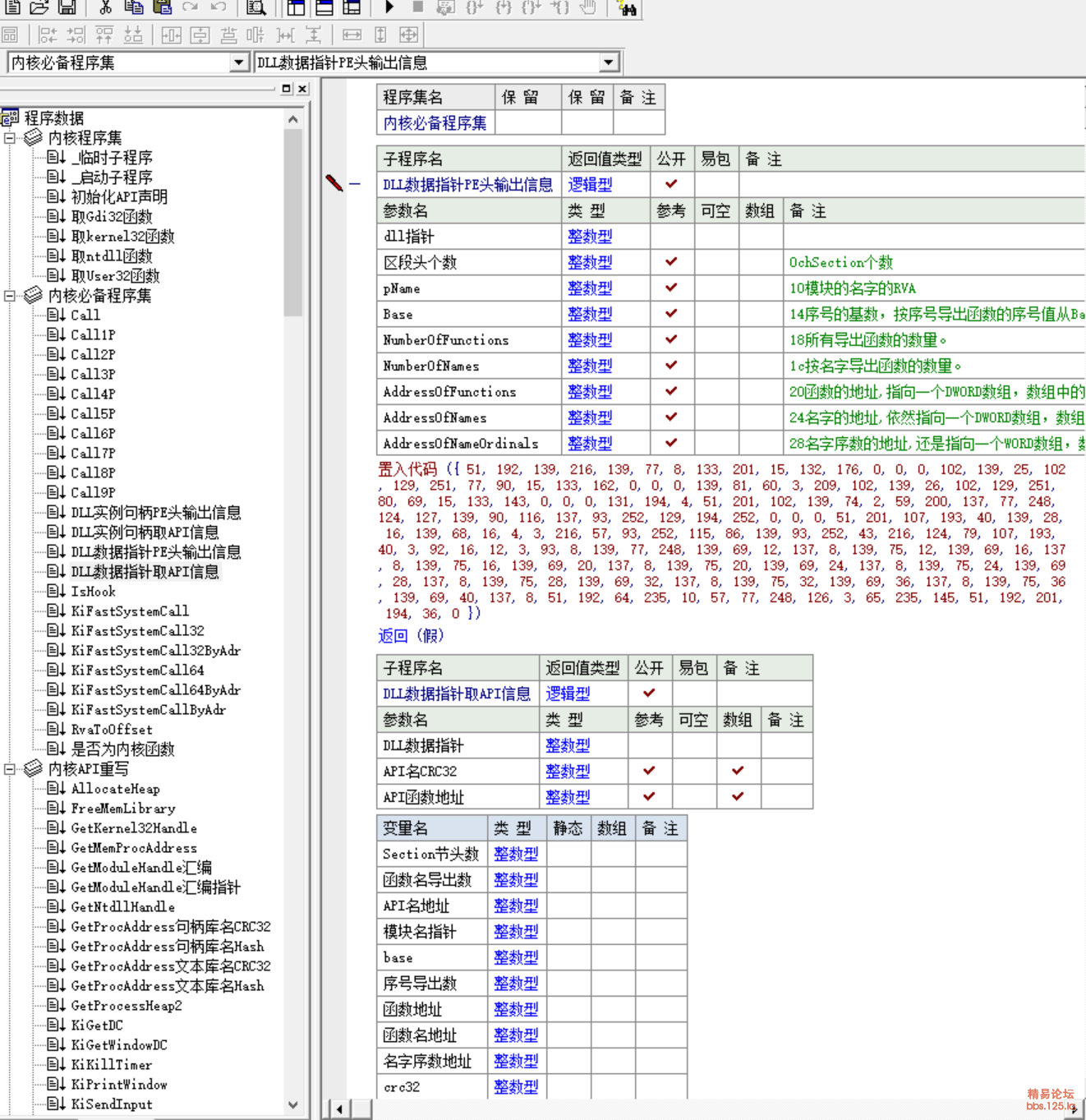Click the Cut scissors icon
Image resolution: width=1086 pixels, height=1120 pixels.
pos(105,7)
